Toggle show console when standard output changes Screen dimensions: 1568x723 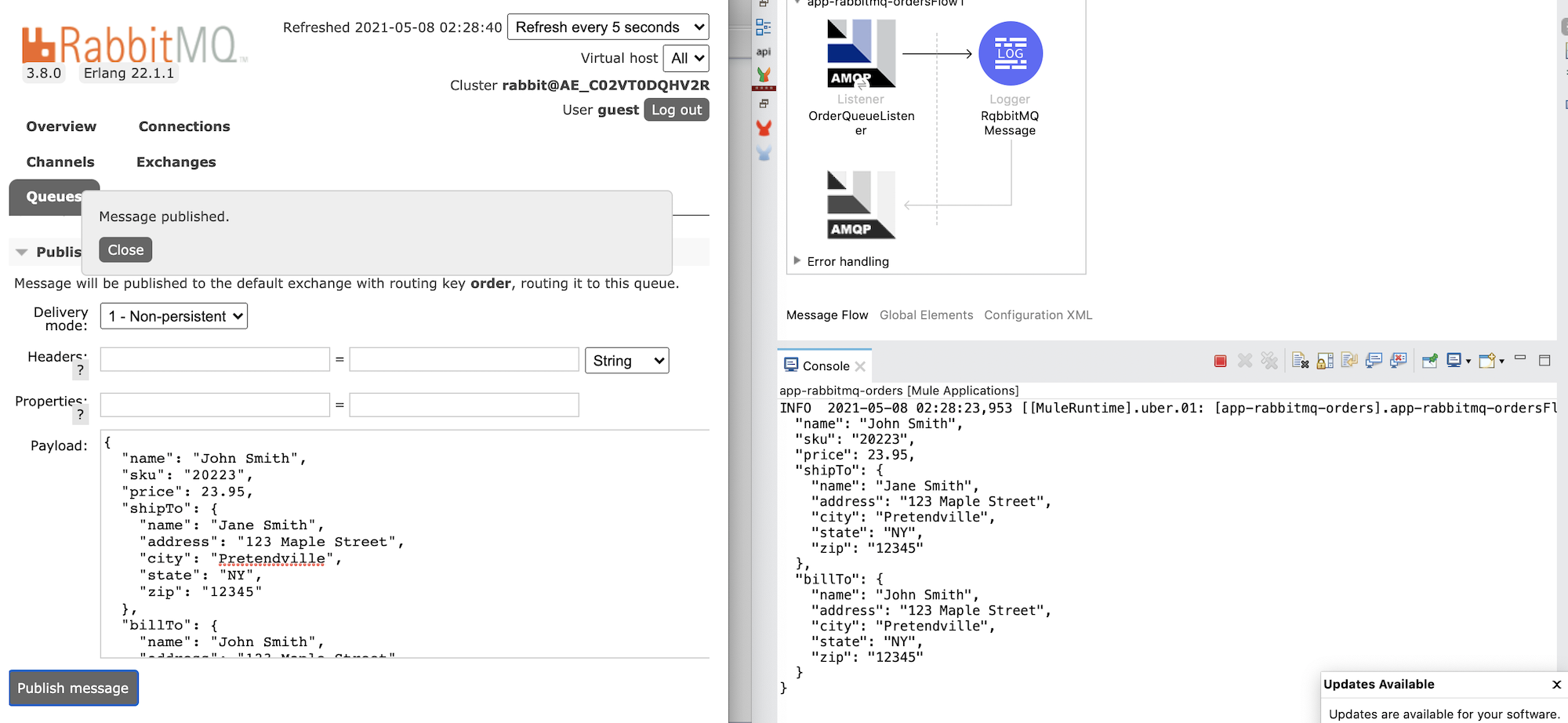point(1374,361)
